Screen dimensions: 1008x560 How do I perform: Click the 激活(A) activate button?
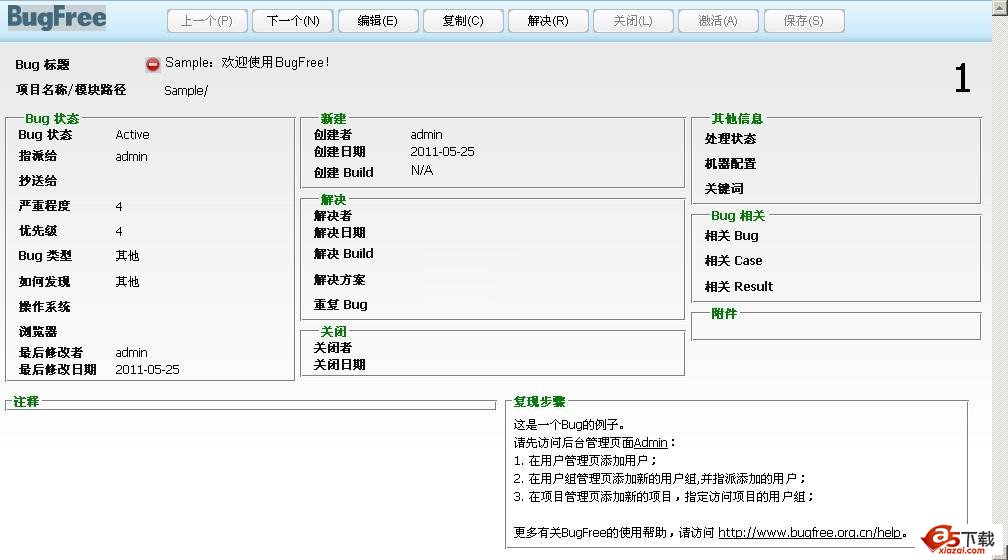tap(718, 21)
